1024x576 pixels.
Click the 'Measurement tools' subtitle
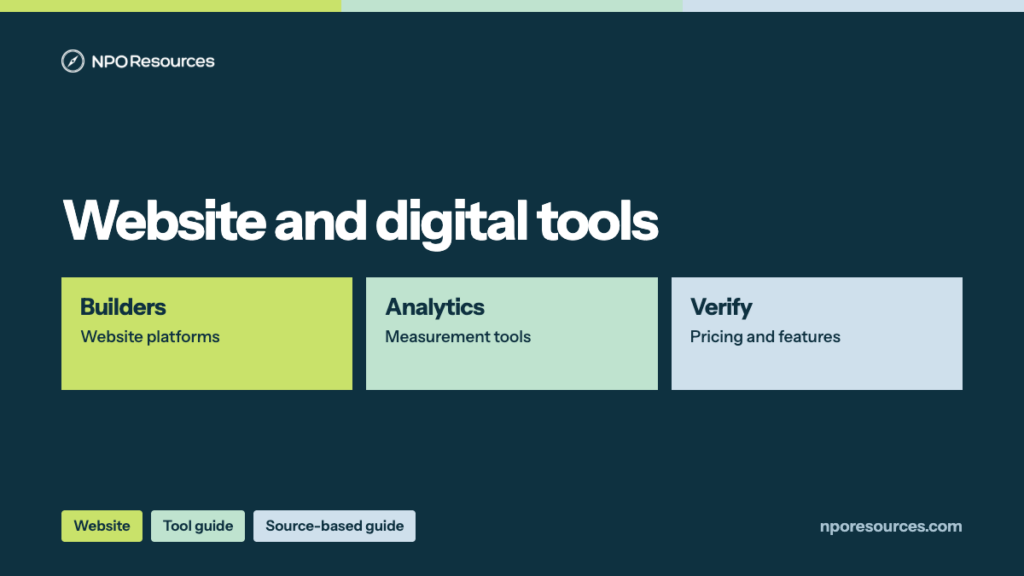pyautogui.click(x=458, y=337)
